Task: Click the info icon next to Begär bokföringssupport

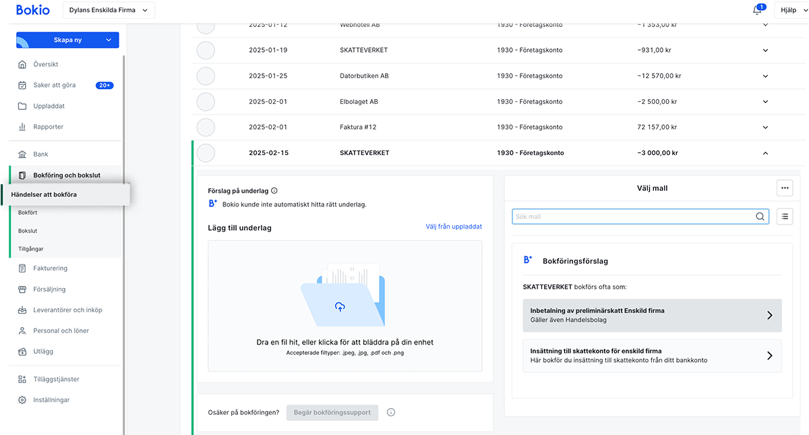Action: (x=391, y=412)
